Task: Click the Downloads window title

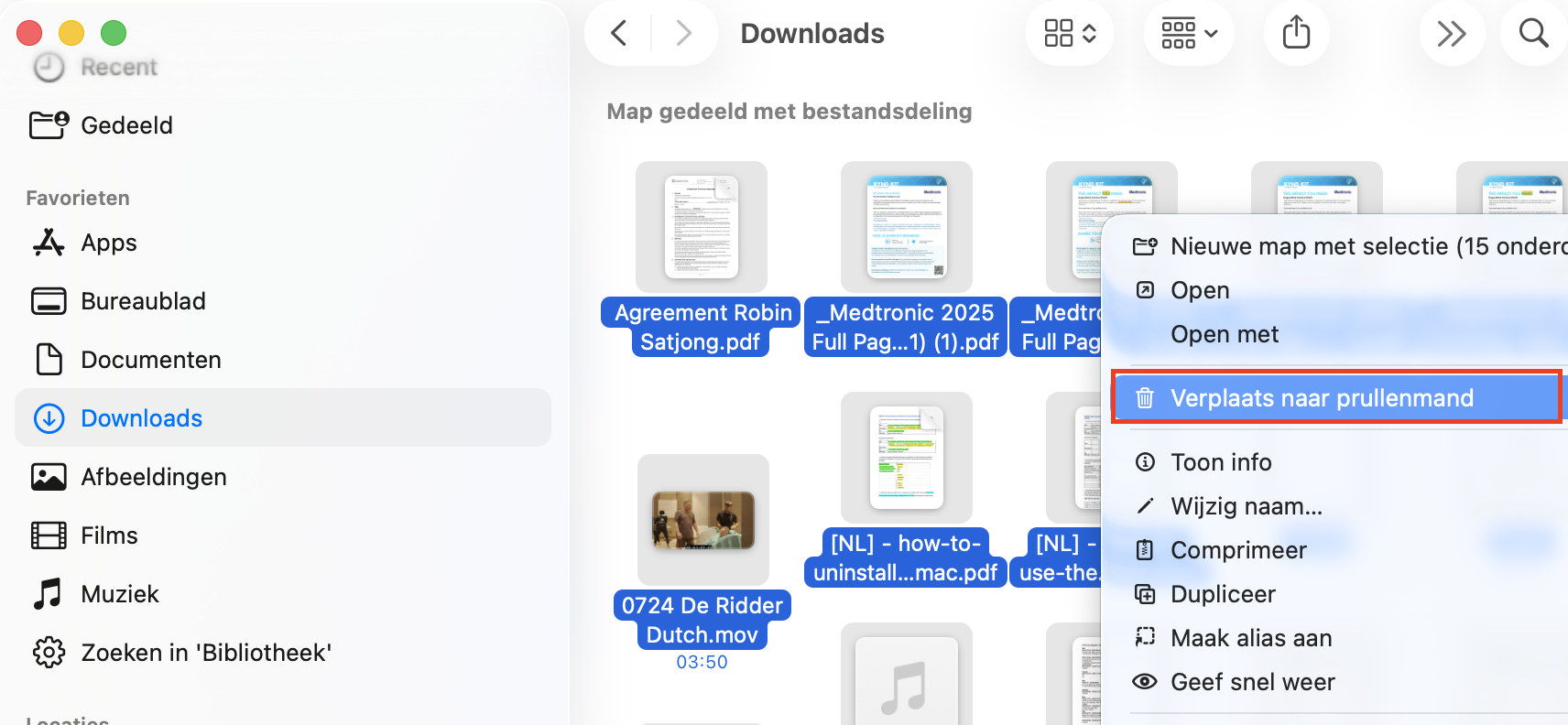Action: 812,34
